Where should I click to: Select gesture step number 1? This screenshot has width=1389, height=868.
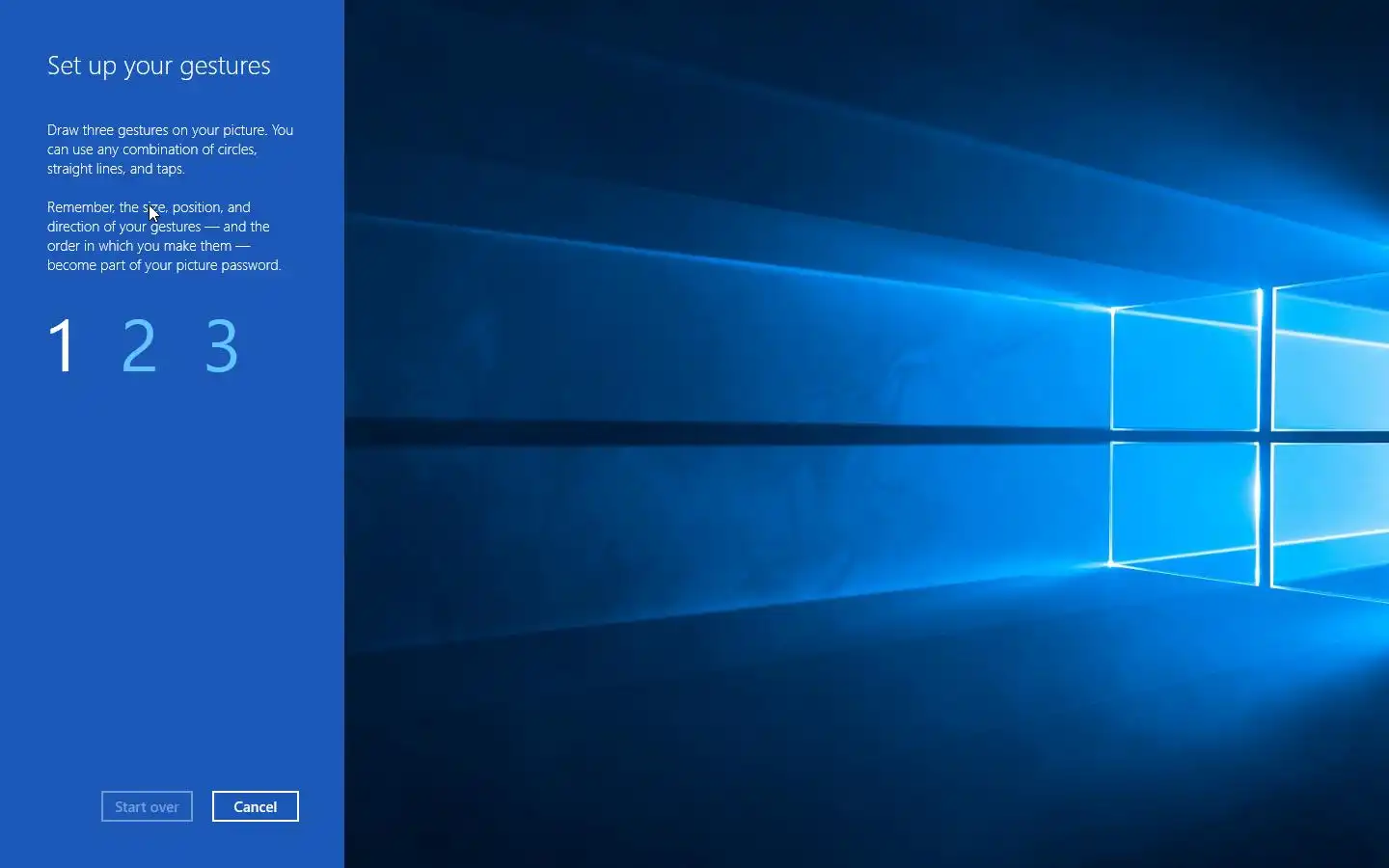click(x=63, y=345)
